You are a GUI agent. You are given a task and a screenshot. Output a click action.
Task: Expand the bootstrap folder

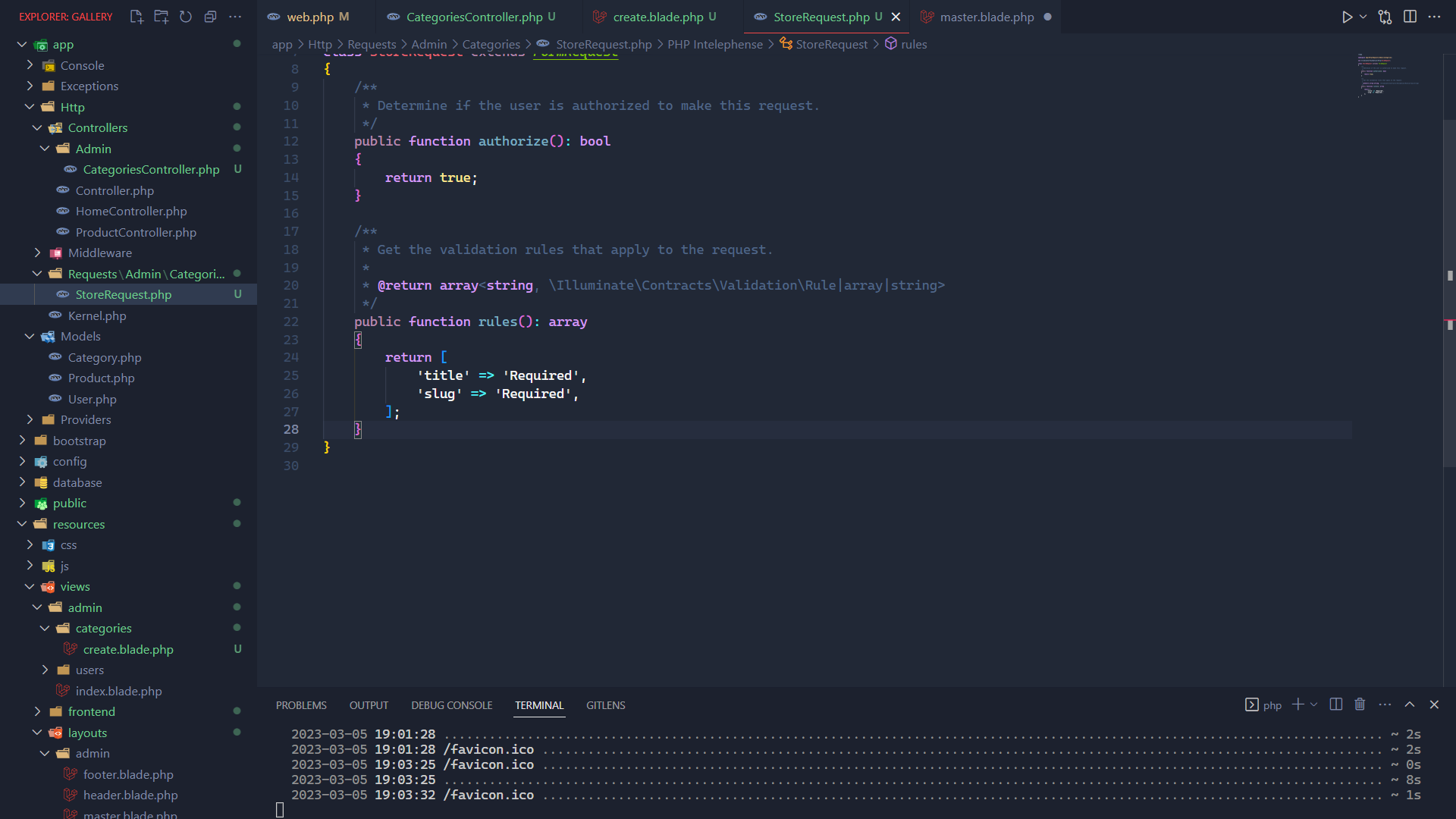(x=22, y=441)
